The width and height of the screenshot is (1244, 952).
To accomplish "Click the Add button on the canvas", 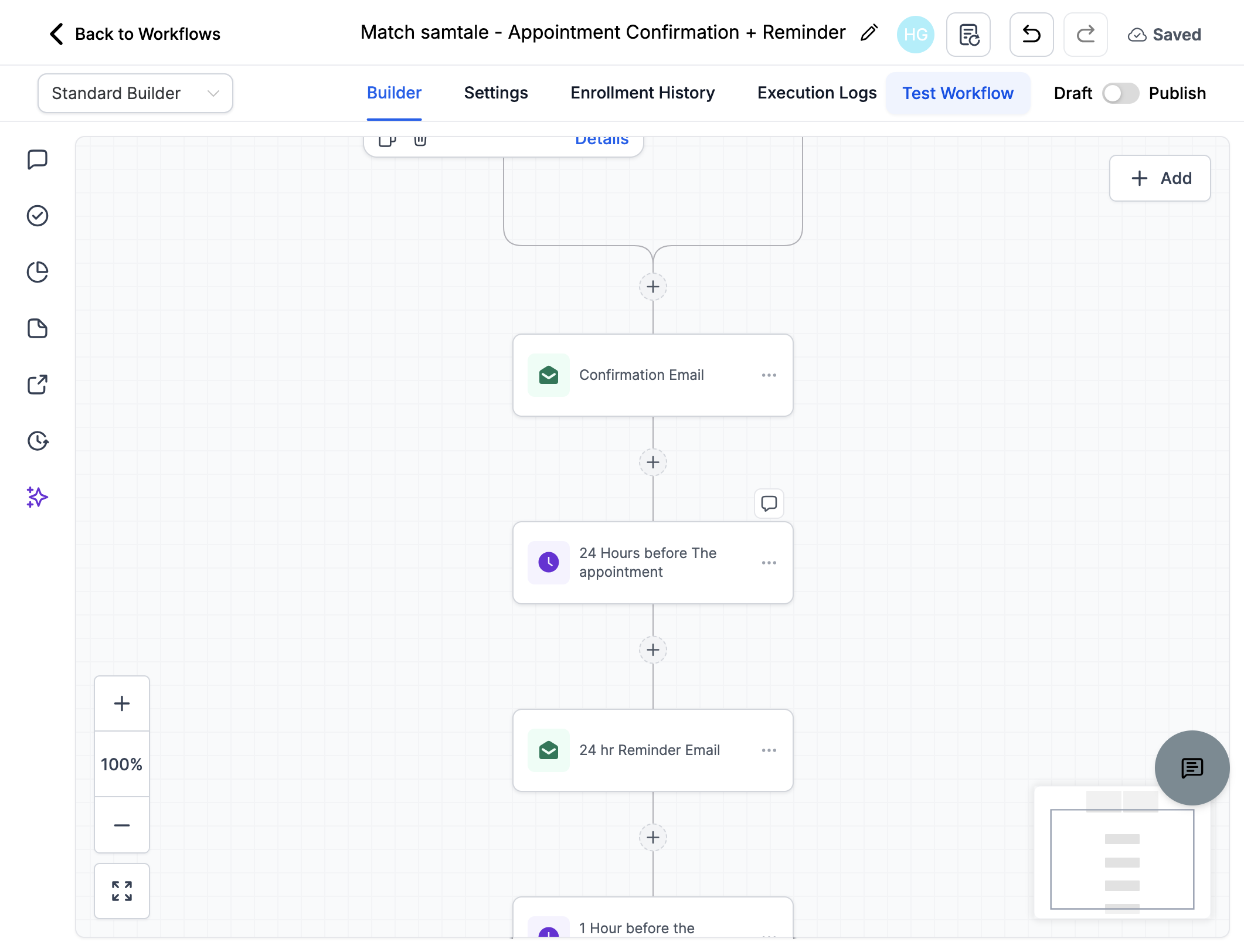I will coord(1160,178).
